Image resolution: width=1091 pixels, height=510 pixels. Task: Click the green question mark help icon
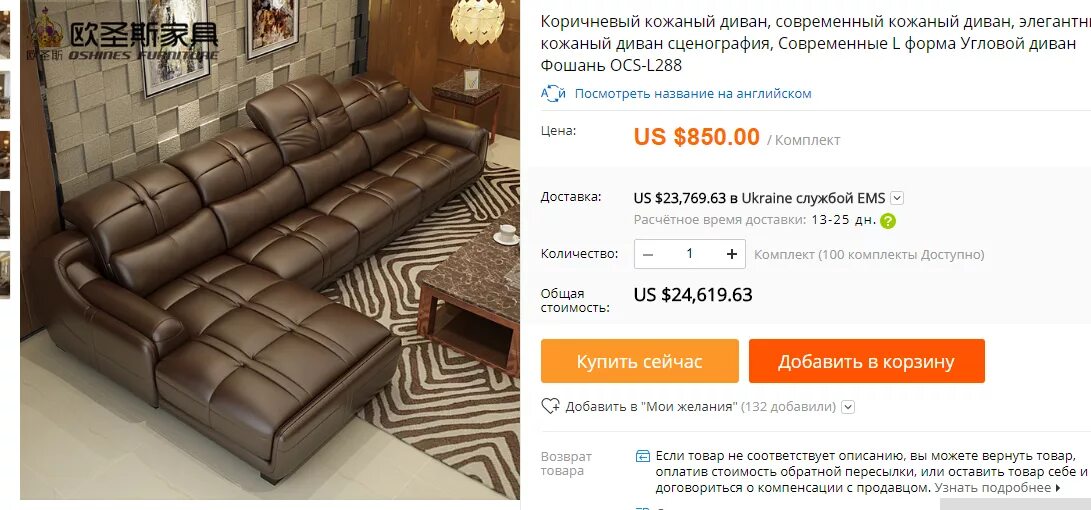pyautogui.click(x=888, y=222)
